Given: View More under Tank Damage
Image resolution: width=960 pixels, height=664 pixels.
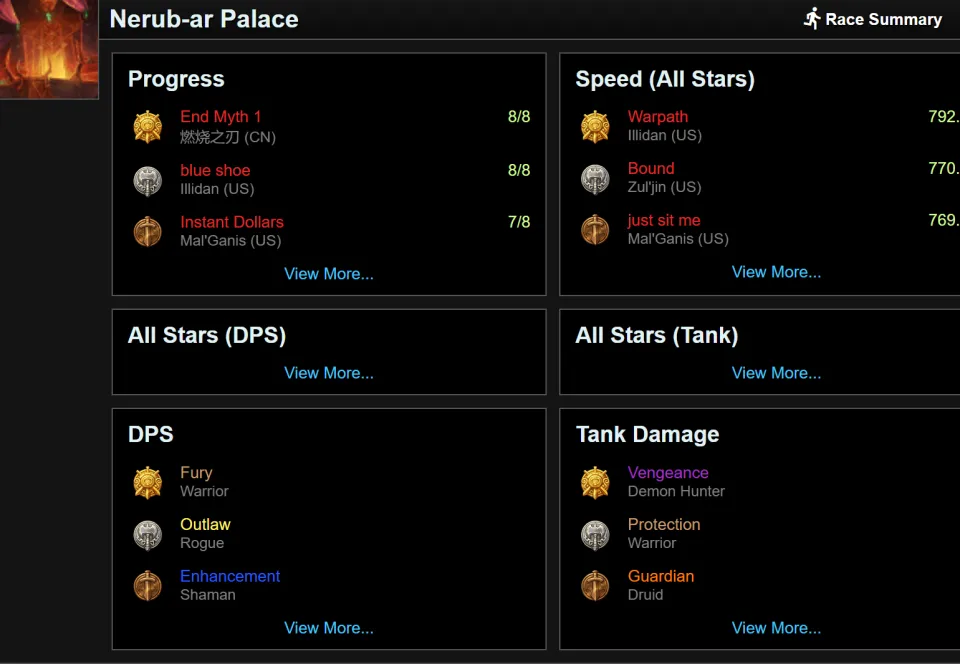Looking at the screenshot, I should pyautogui.click(x=776, y=628).
